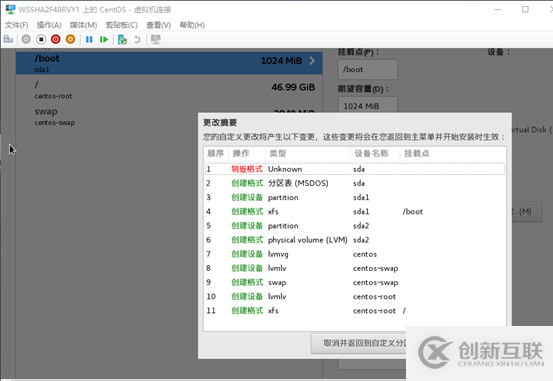The image size is (553, 381).
Task: Pause the virtual machine
Action: coord(89,40)
